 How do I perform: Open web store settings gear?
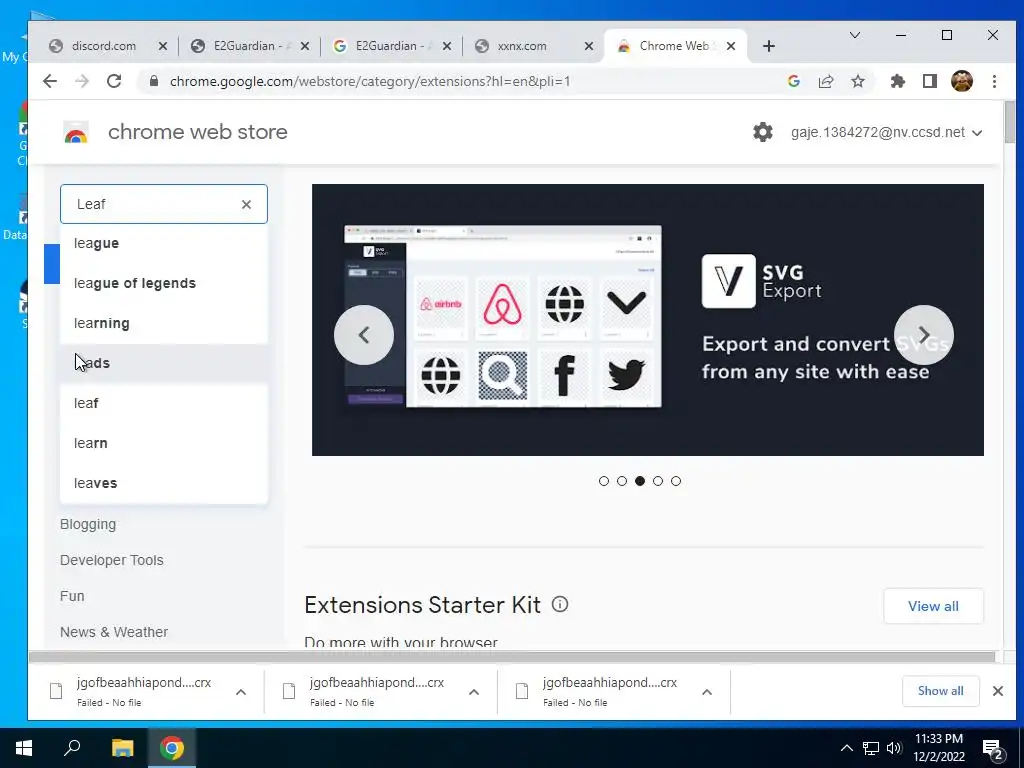763,132
